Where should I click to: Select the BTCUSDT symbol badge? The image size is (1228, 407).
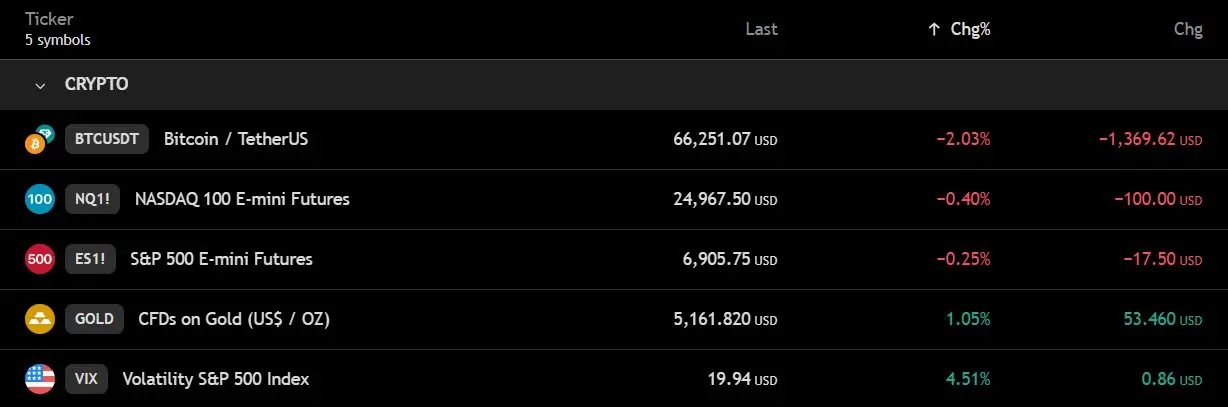(x=107, y=139)
